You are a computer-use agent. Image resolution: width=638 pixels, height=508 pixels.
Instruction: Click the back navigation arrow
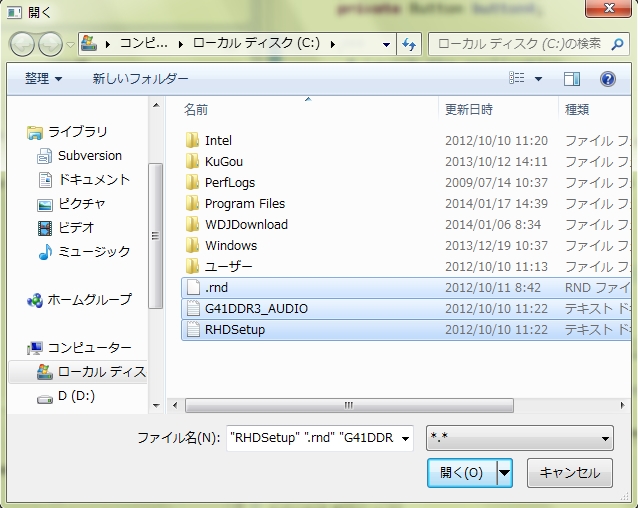[23, 44]
